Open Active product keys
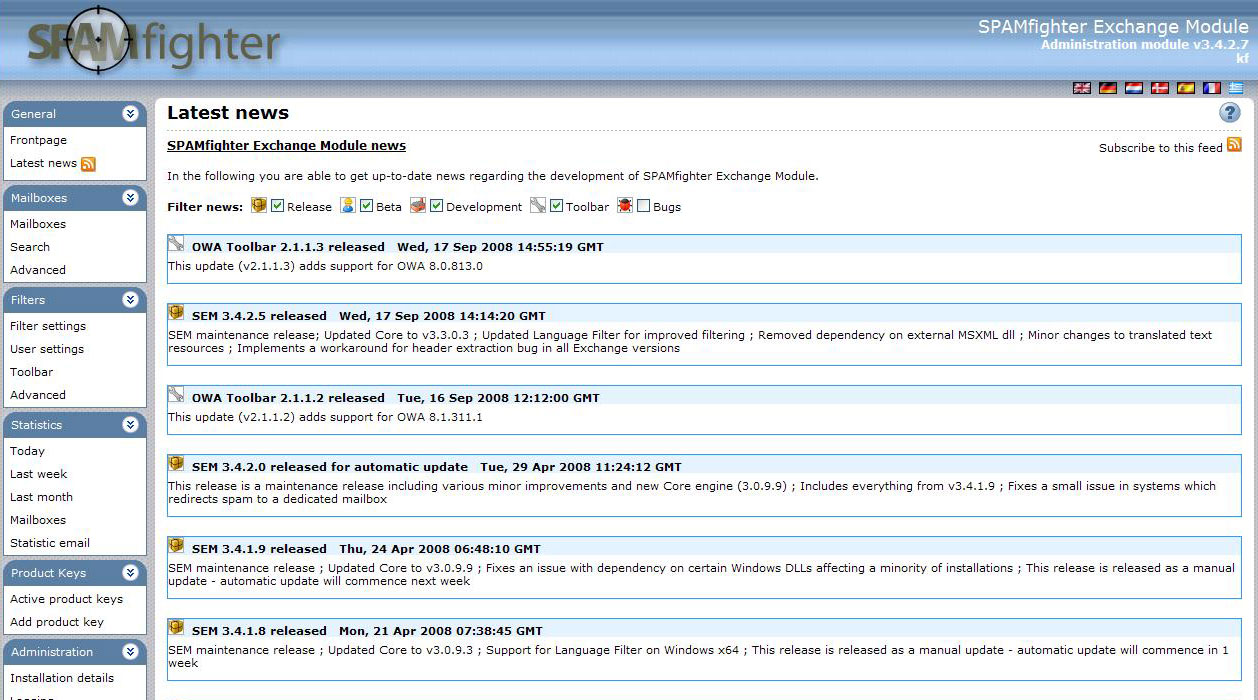 (66, 599)
